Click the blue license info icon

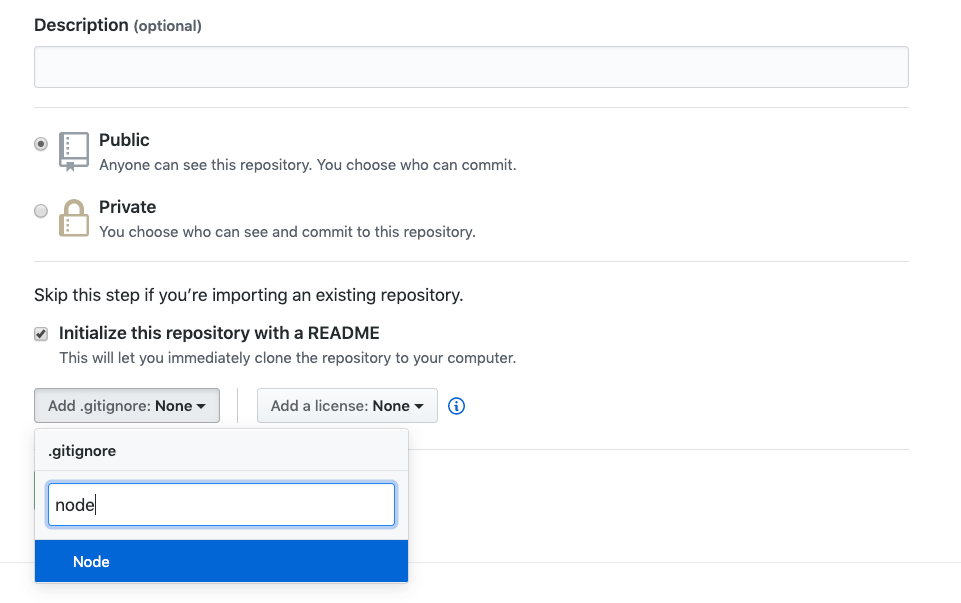(x=456, y=406)
